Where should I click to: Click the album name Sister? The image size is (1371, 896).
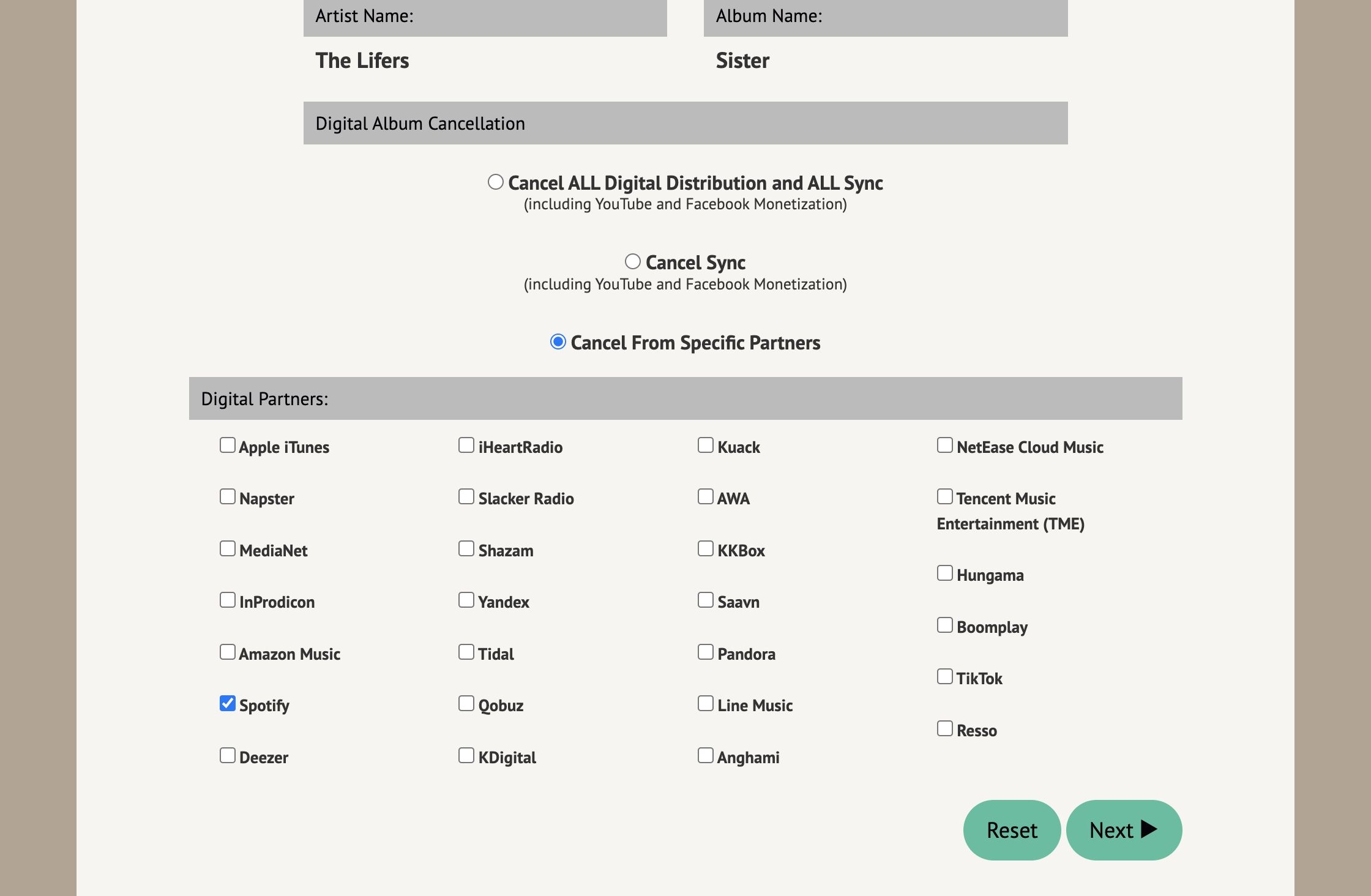(x=742, y=61)
